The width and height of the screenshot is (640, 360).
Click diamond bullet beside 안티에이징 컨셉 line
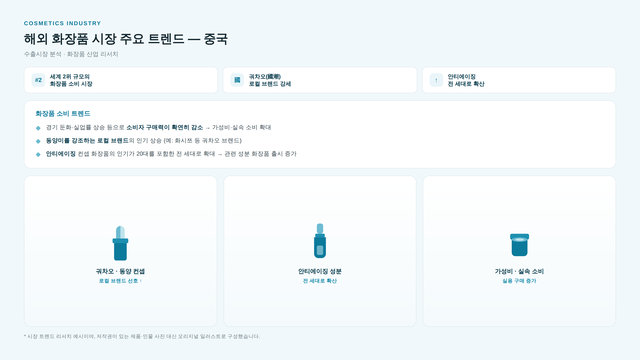[38, 154]
